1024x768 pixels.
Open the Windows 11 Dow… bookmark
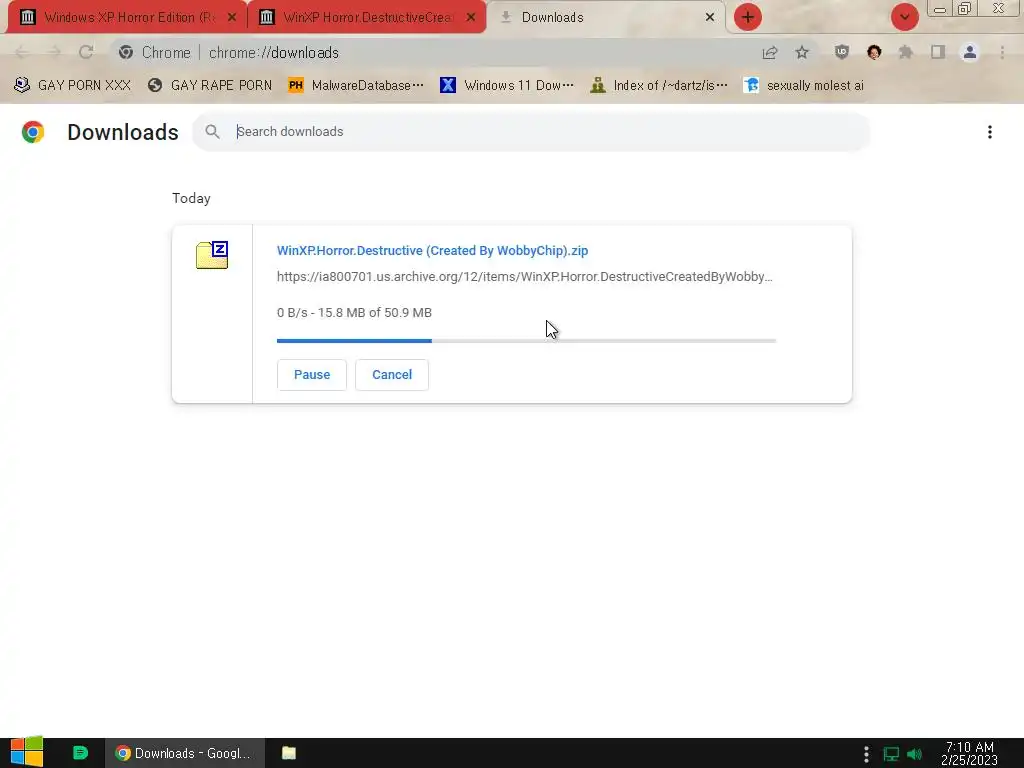tap(507, 85)
